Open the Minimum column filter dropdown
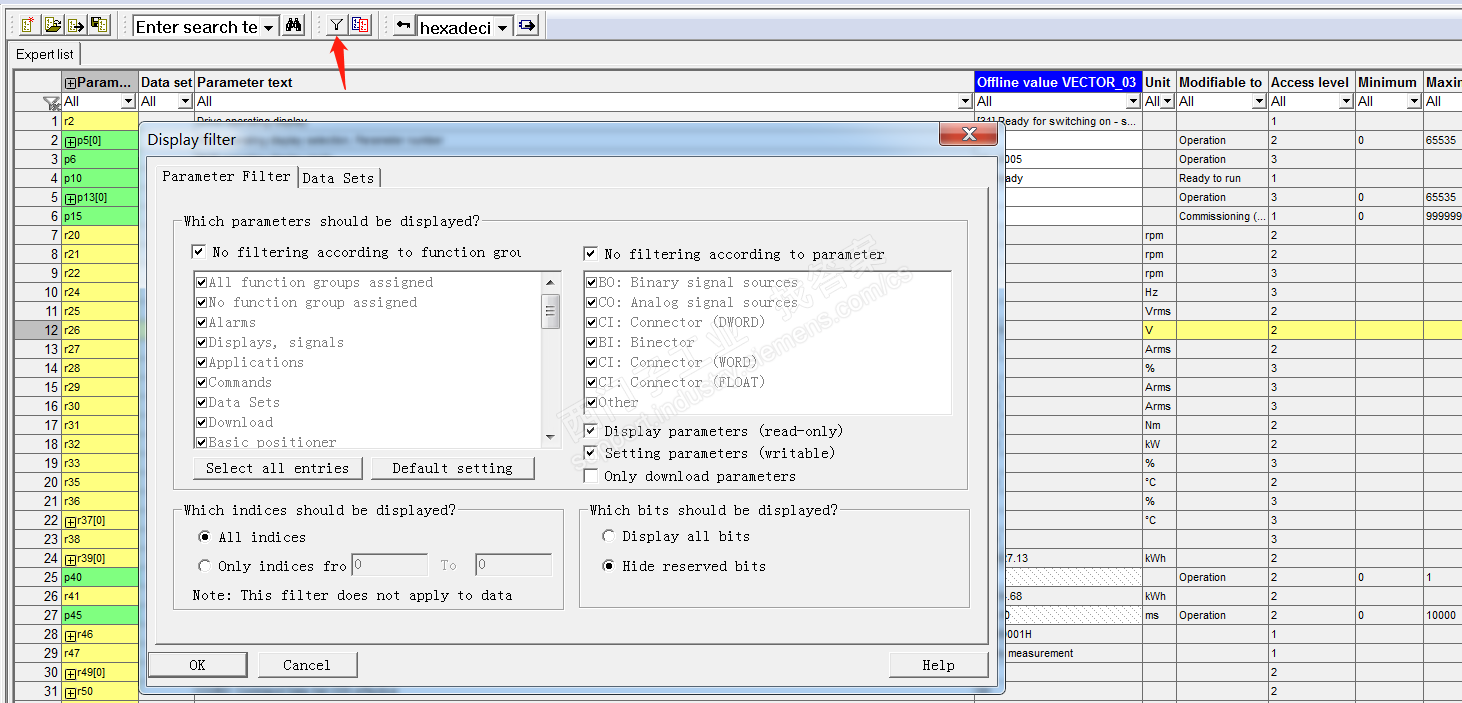The width and height of the screenshot is (1462, 703). tap(1414, 101)
